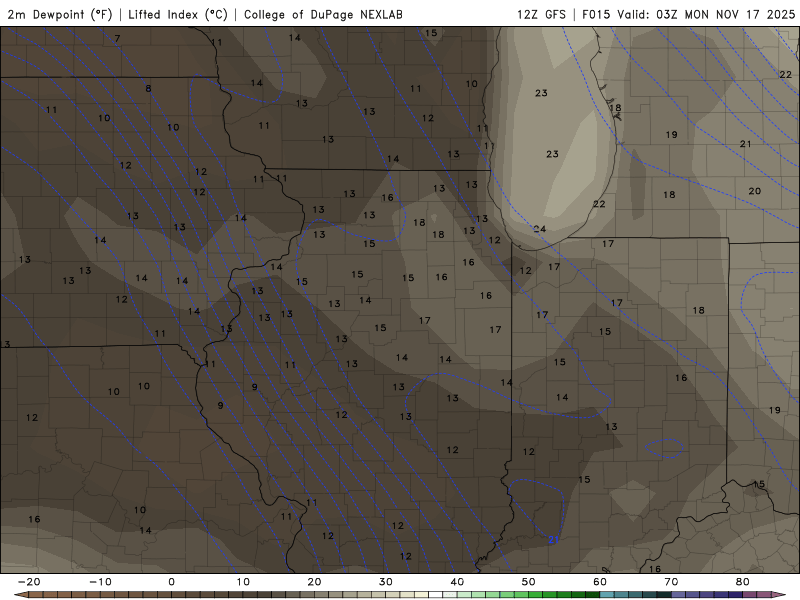Click the "College of DuPage NEXLAB" label
800x600 pixels.
tap(323, 14)
